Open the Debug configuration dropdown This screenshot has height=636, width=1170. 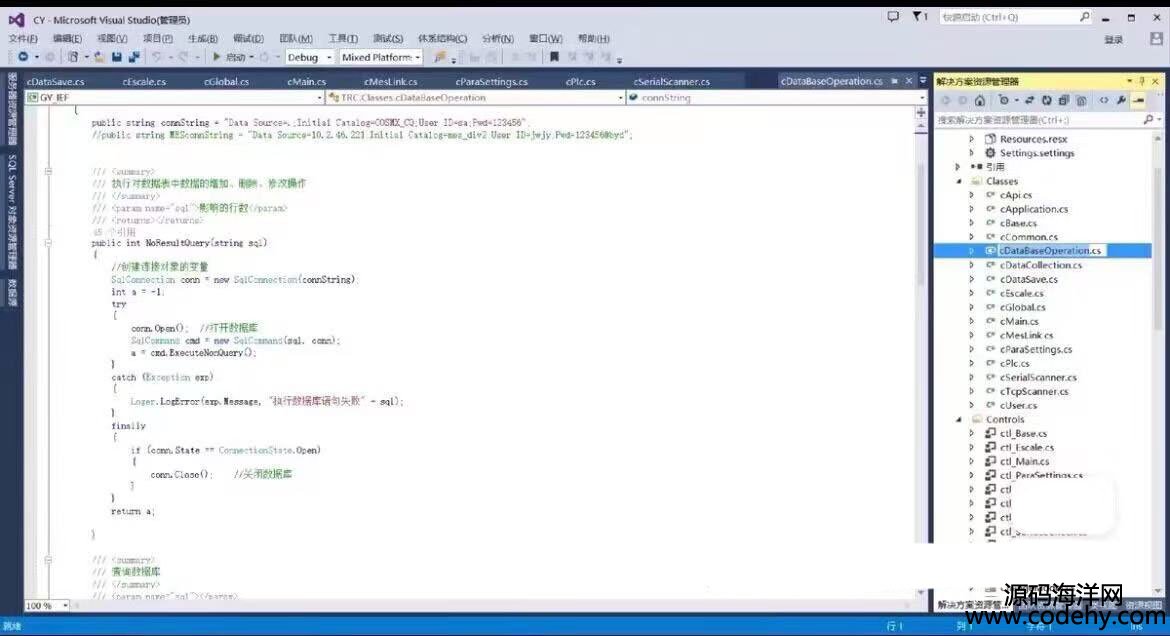(310, 57)
